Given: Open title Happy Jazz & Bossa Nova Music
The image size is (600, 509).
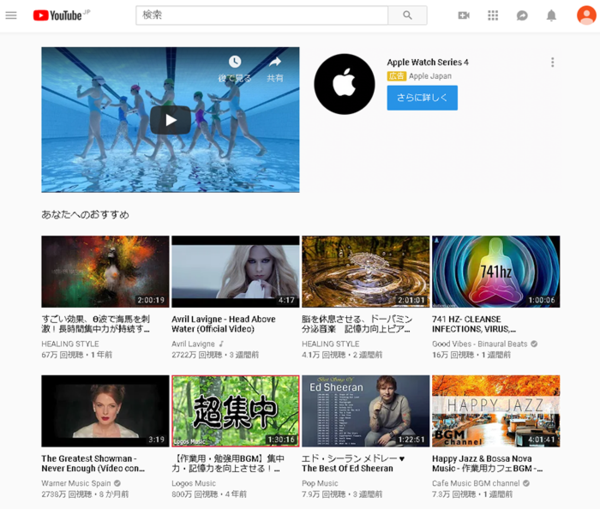Looking at the screenshot, I should point(487,463).
